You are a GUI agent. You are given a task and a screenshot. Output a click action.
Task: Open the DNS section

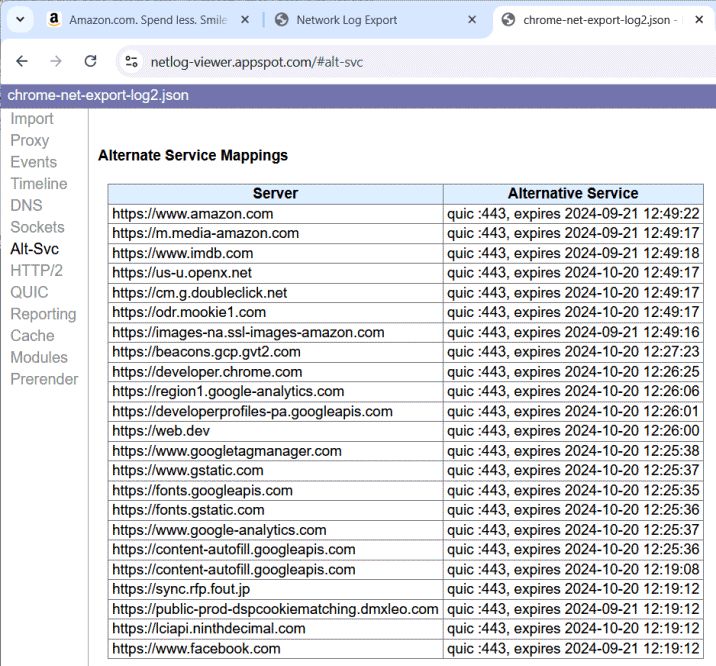point(26,205)
